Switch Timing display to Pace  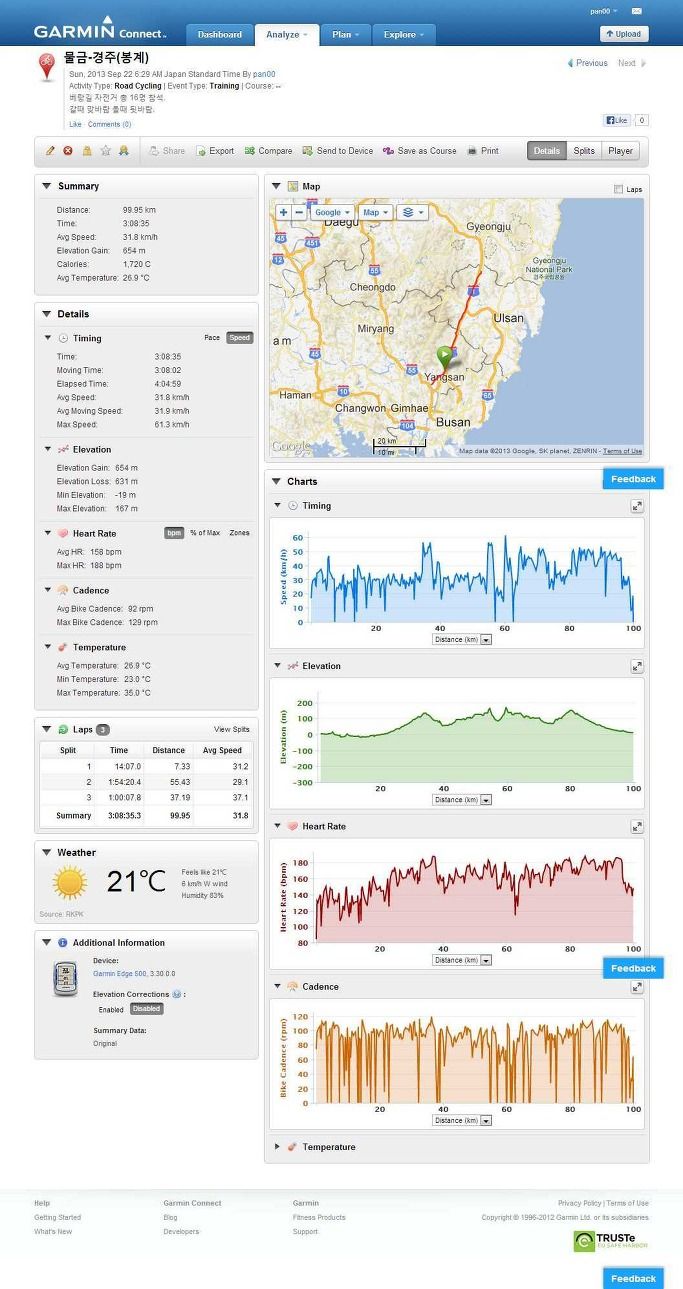(212, 338)
